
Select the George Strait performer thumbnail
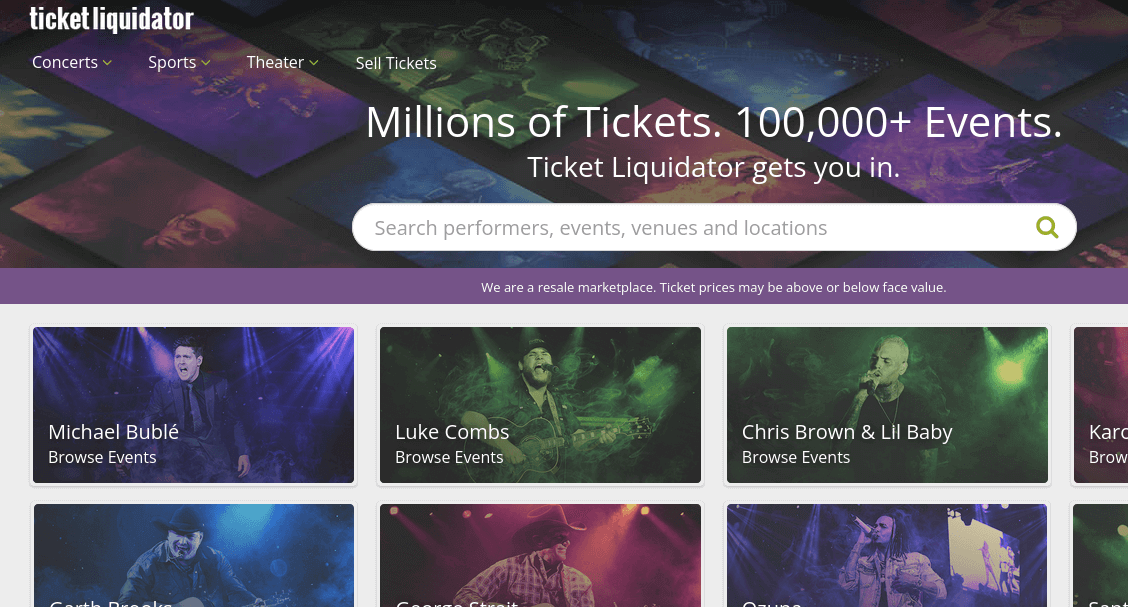pos(540,555)
